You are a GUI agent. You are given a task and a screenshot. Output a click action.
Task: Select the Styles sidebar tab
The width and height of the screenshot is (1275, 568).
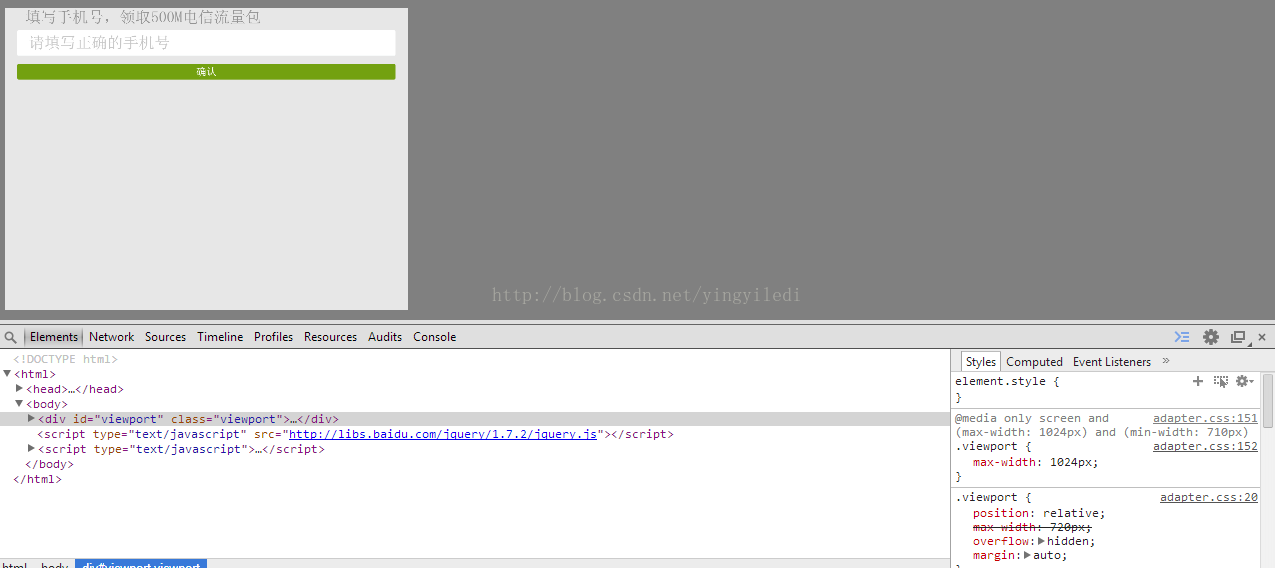tap(981, 362)
